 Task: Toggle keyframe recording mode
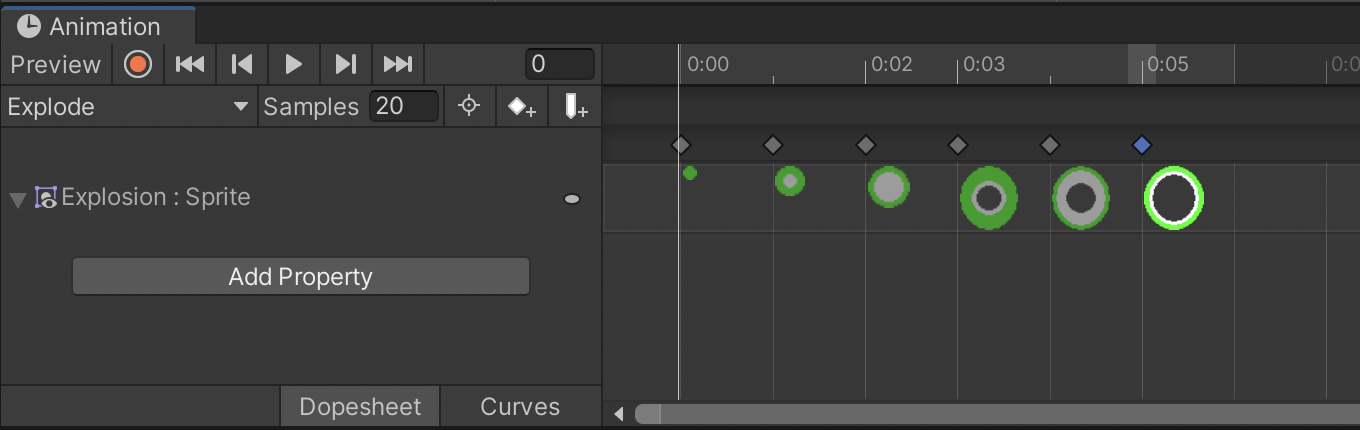click(138, 65)
